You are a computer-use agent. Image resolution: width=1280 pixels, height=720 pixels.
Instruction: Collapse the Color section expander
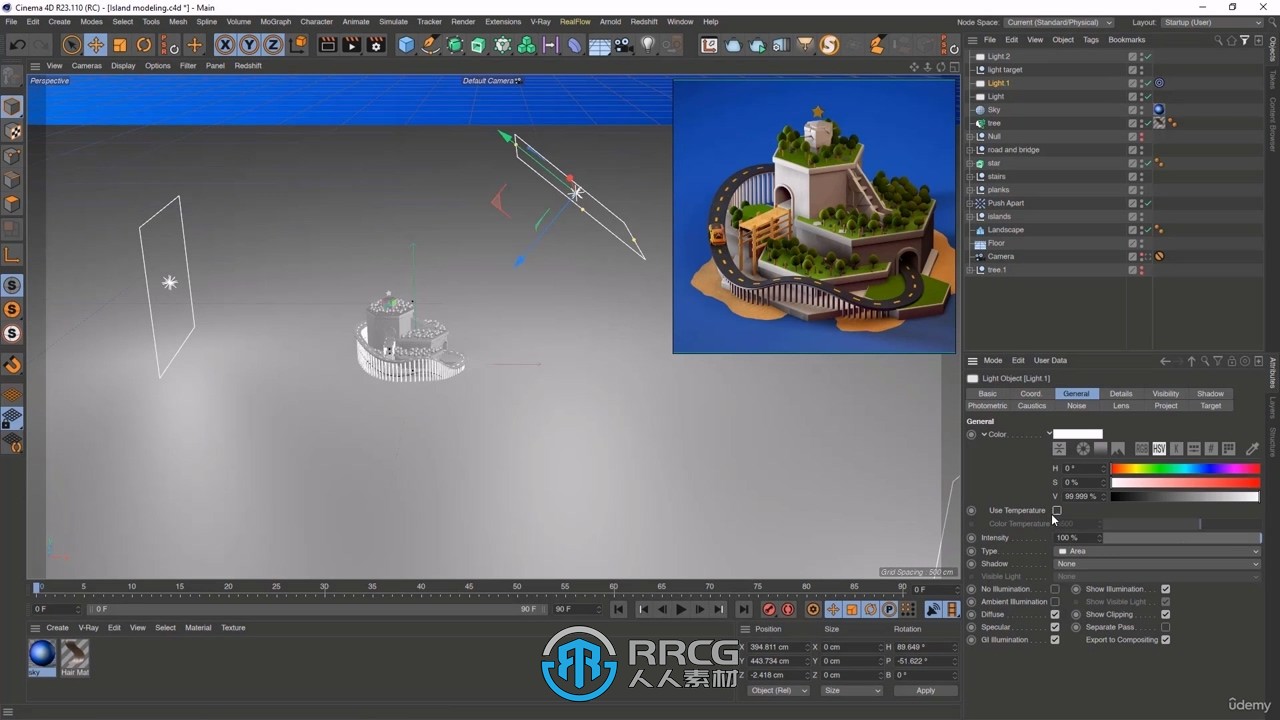(984, 435)
